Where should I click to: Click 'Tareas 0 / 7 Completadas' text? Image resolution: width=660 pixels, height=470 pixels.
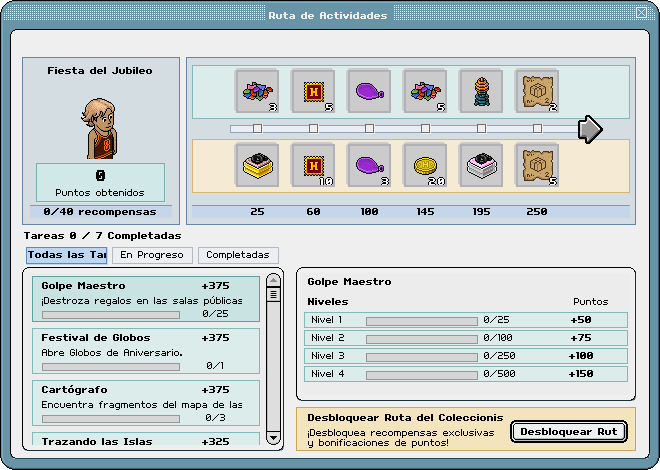point(102,236)
